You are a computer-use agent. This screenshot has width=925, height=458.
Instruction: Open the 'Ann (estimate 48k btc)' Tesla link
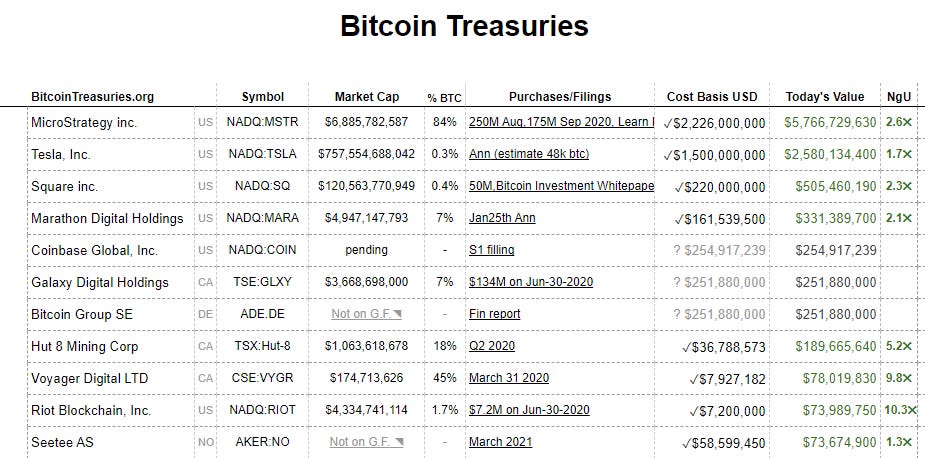pos(529,154)
